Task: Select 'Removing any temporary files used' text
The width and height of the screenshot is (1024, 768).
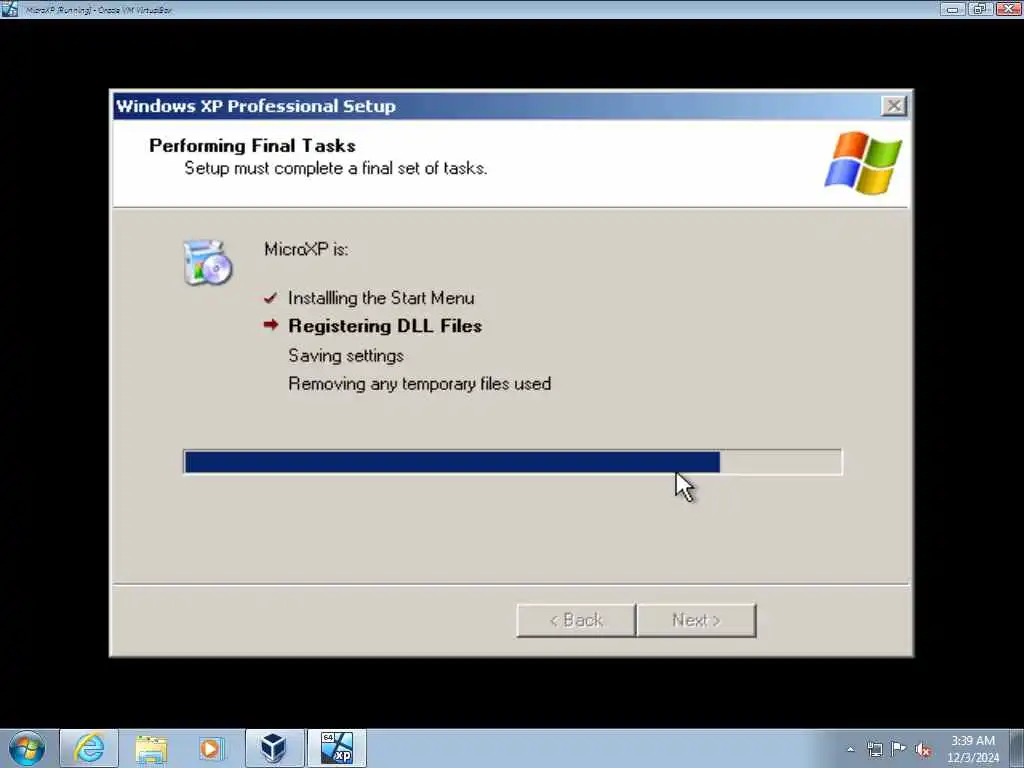Action: [x=419, y=384]
